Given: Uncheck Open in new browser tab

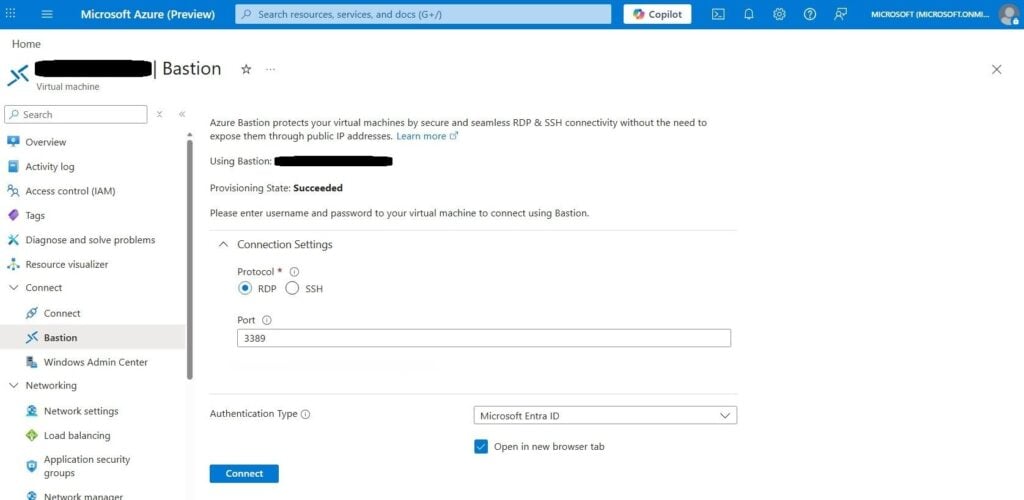Looking at the screenshot, I should [x=481, y=446].
